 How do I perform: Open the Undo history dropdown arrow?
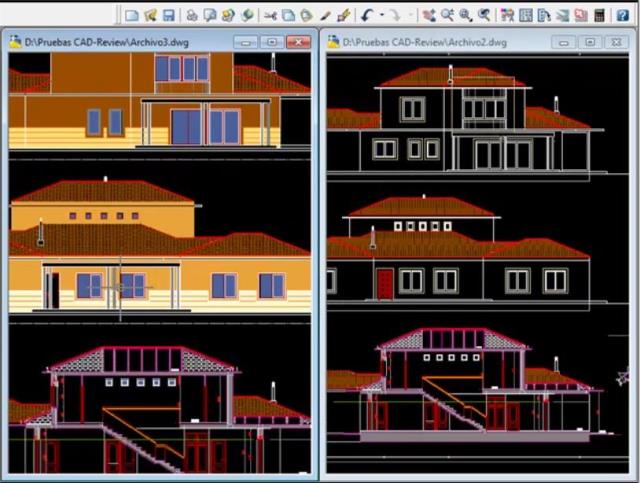tap(382, 16)
